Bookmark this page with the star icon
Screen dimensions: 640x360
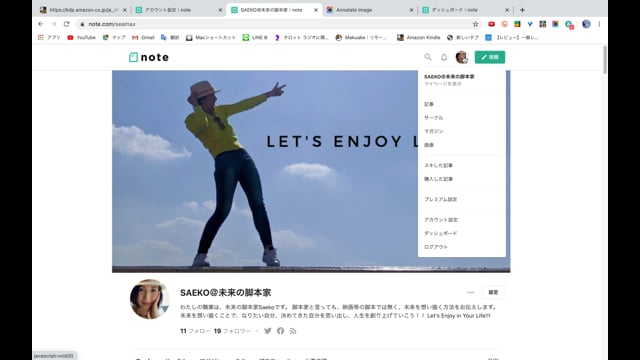(x=476, y=24)
